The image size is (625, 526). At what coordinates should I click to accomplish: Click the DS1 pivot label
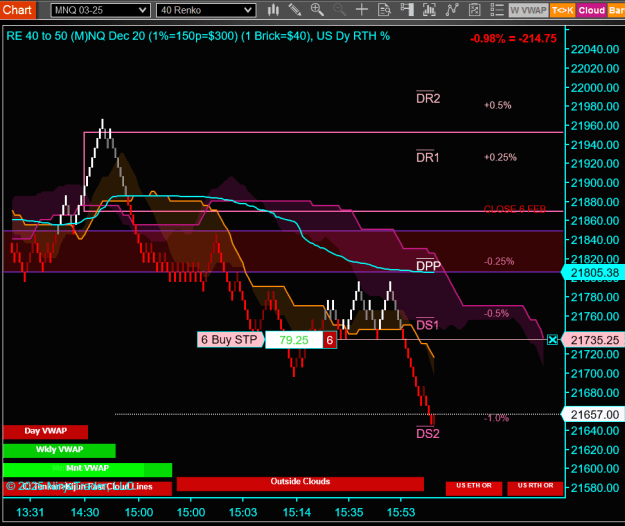(427, 325)
